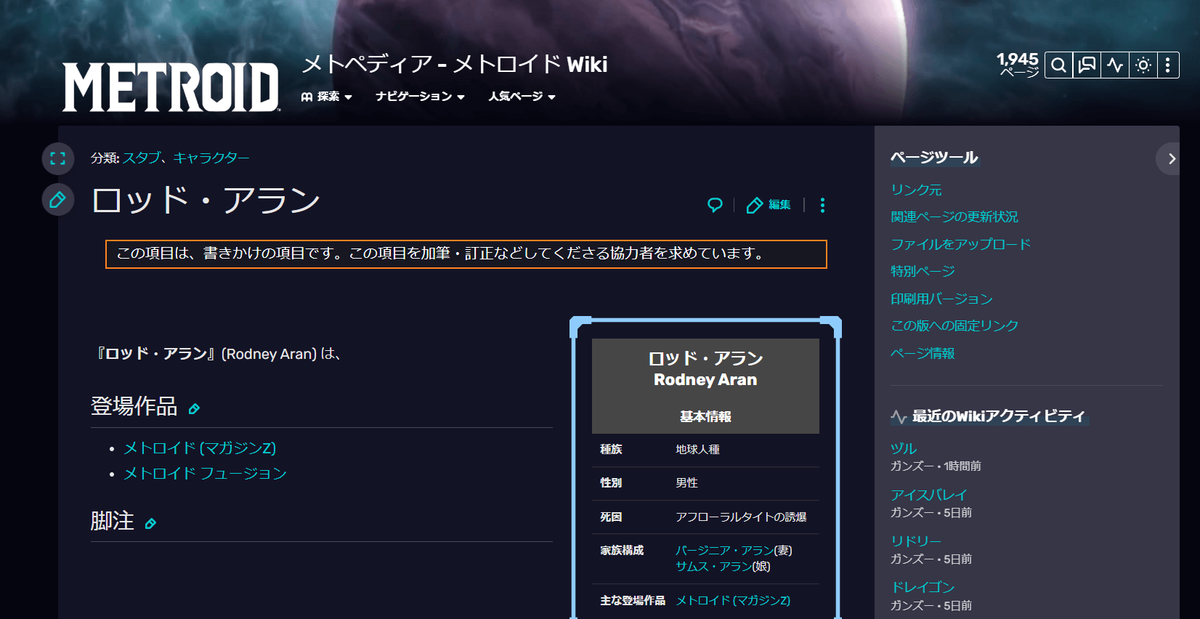
Task: Open the ドレイゴン recent activity page
Action: [x=922, y=587]
